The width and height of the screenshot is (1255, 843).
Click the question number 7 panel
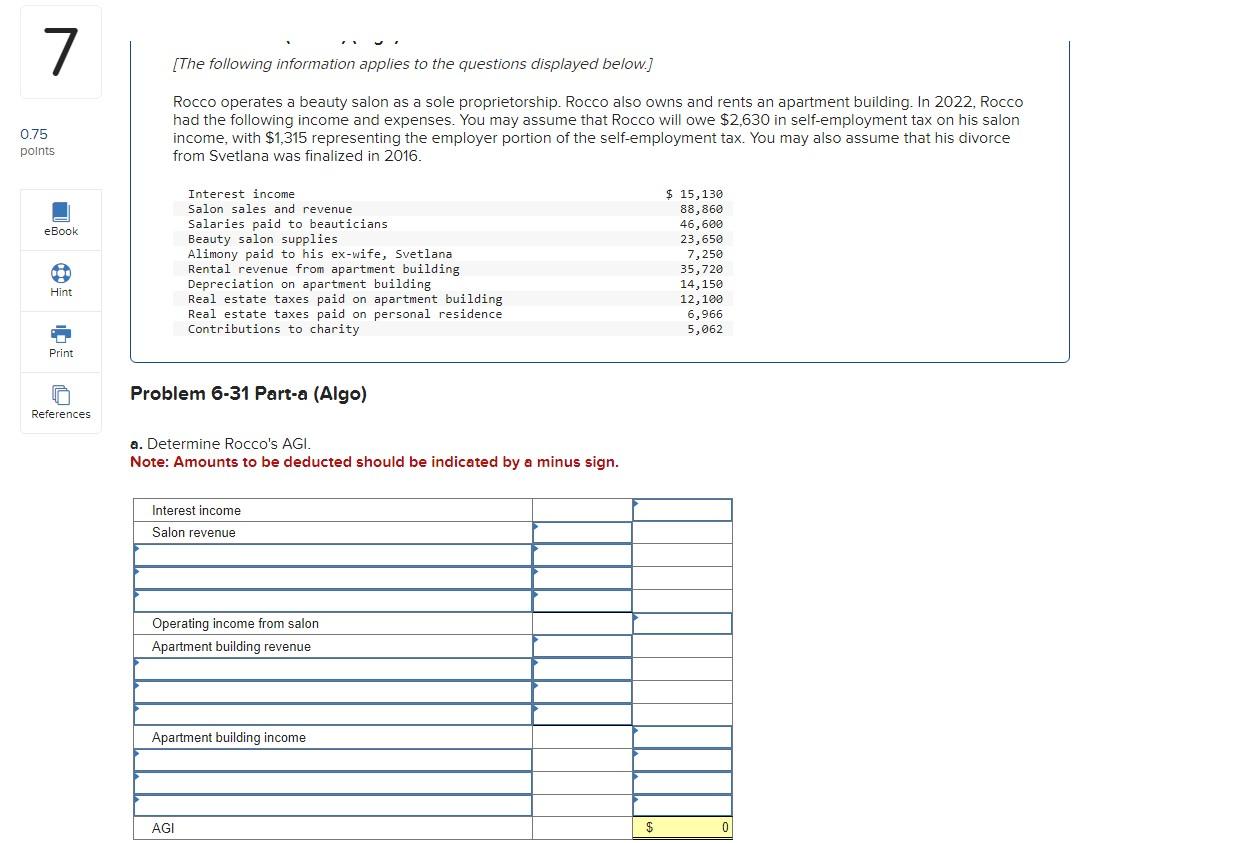[60, 51]
